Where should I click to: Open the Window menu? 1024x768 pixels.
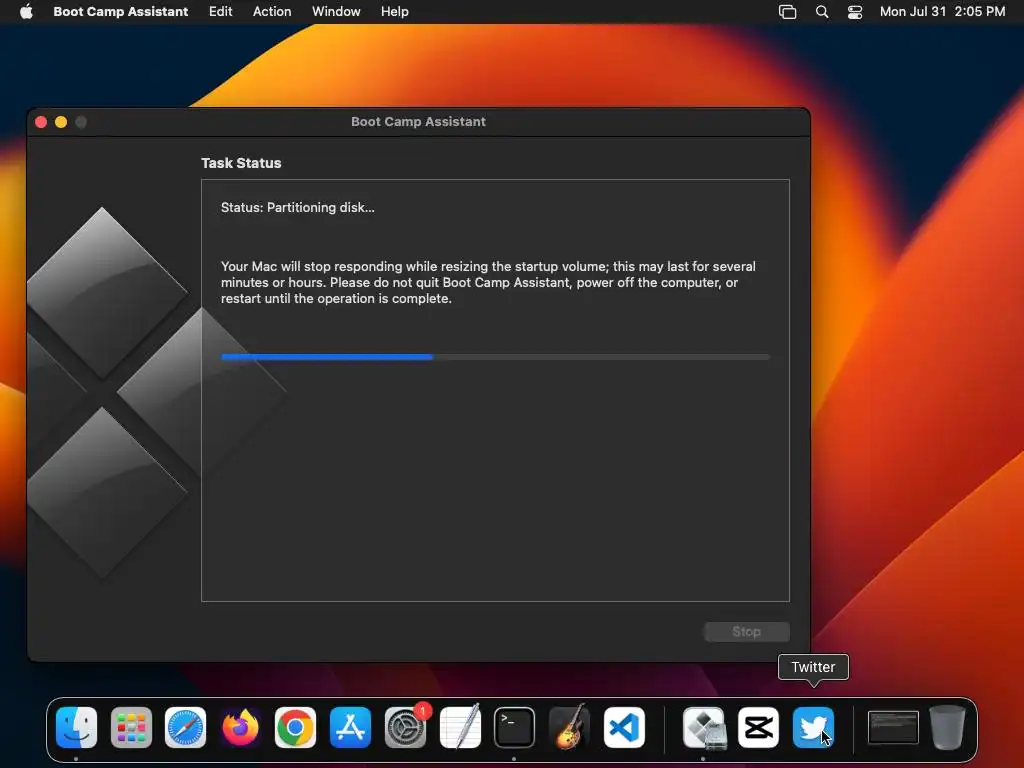coord(336,11)
